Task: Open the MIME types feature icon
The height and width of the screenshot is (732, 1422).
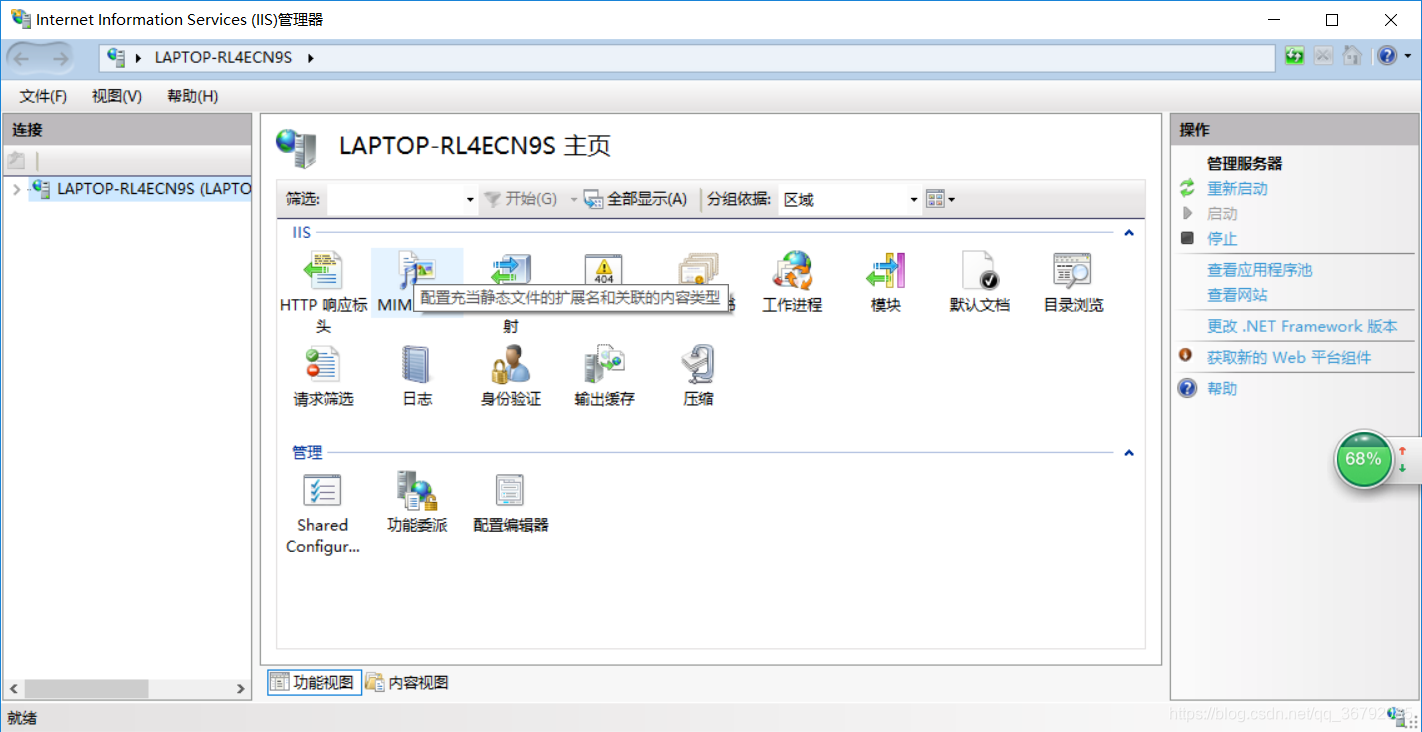Action: pyautogui.click(x=417, y=270)
